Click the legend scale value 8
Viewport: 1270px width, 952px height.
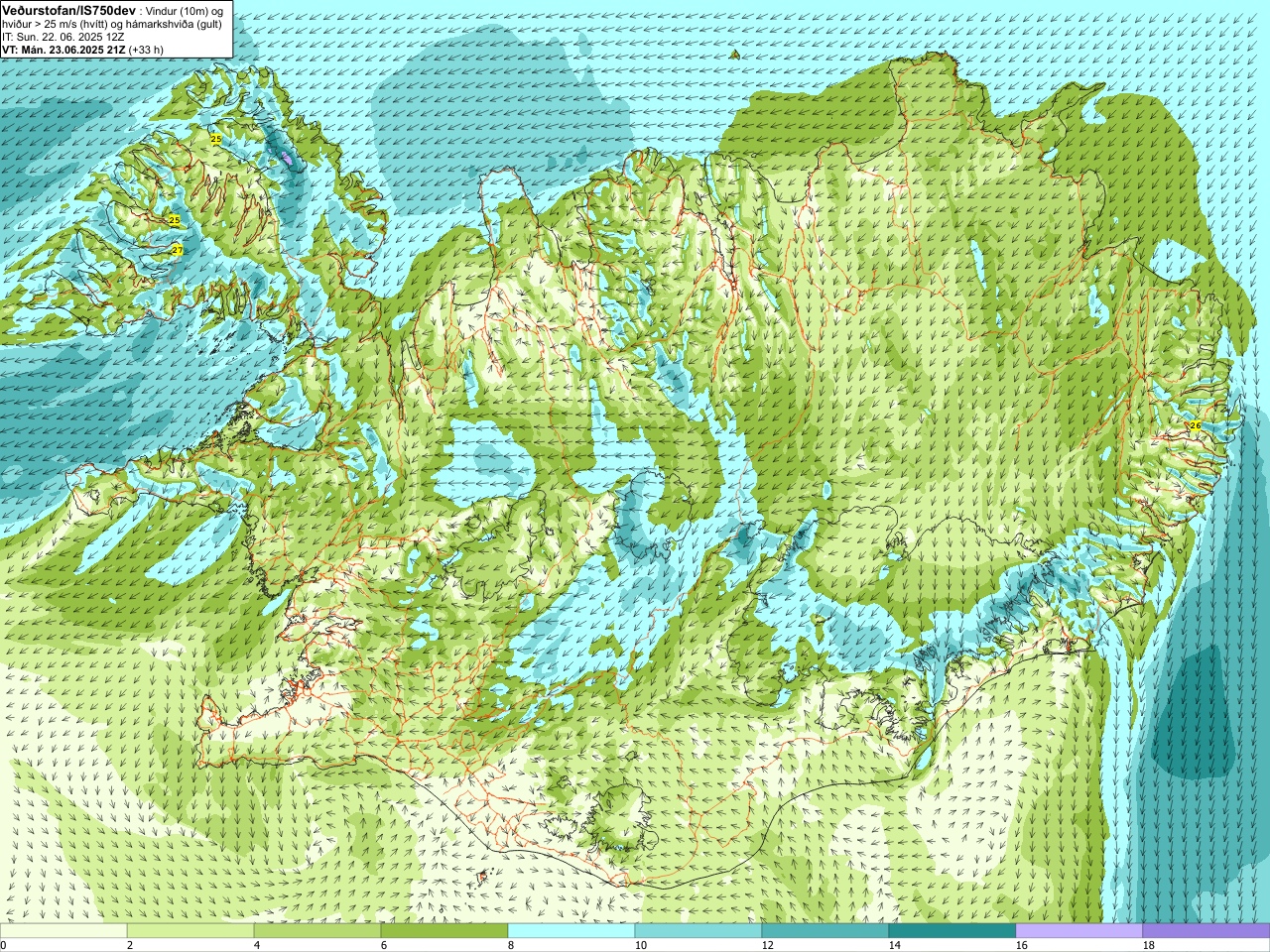click(511, 945)
